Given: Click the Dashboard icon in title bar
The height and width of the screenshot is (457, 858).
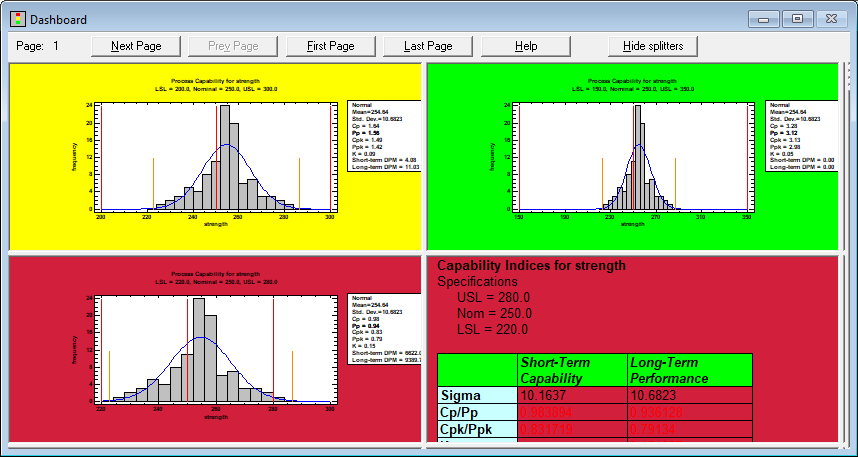Looking at the screenshot, I should click(16, 19).
